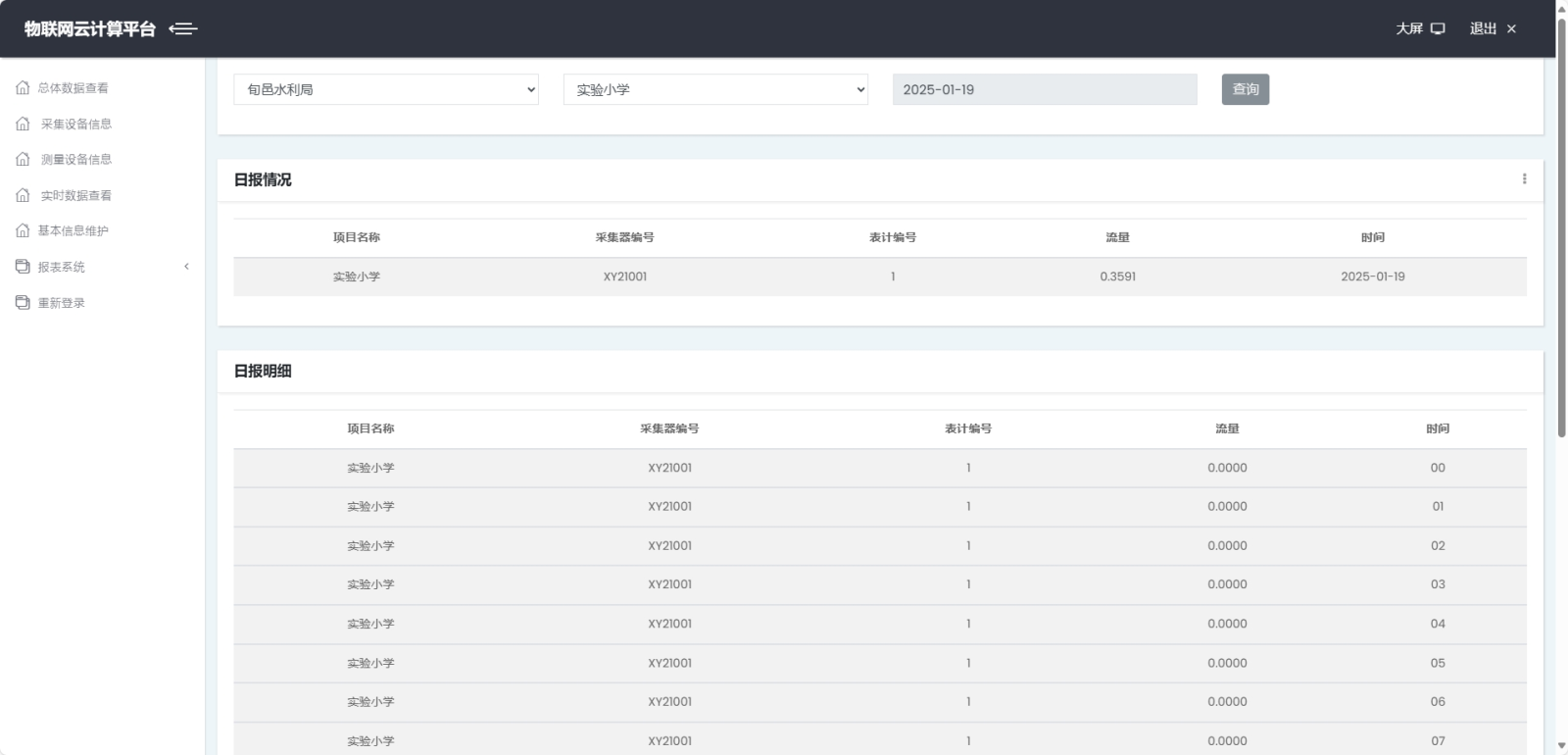Open the three-dot menu in 日报情况 panel
The height and width of the screenshot is (755, 1568).
pos(1524,179)
